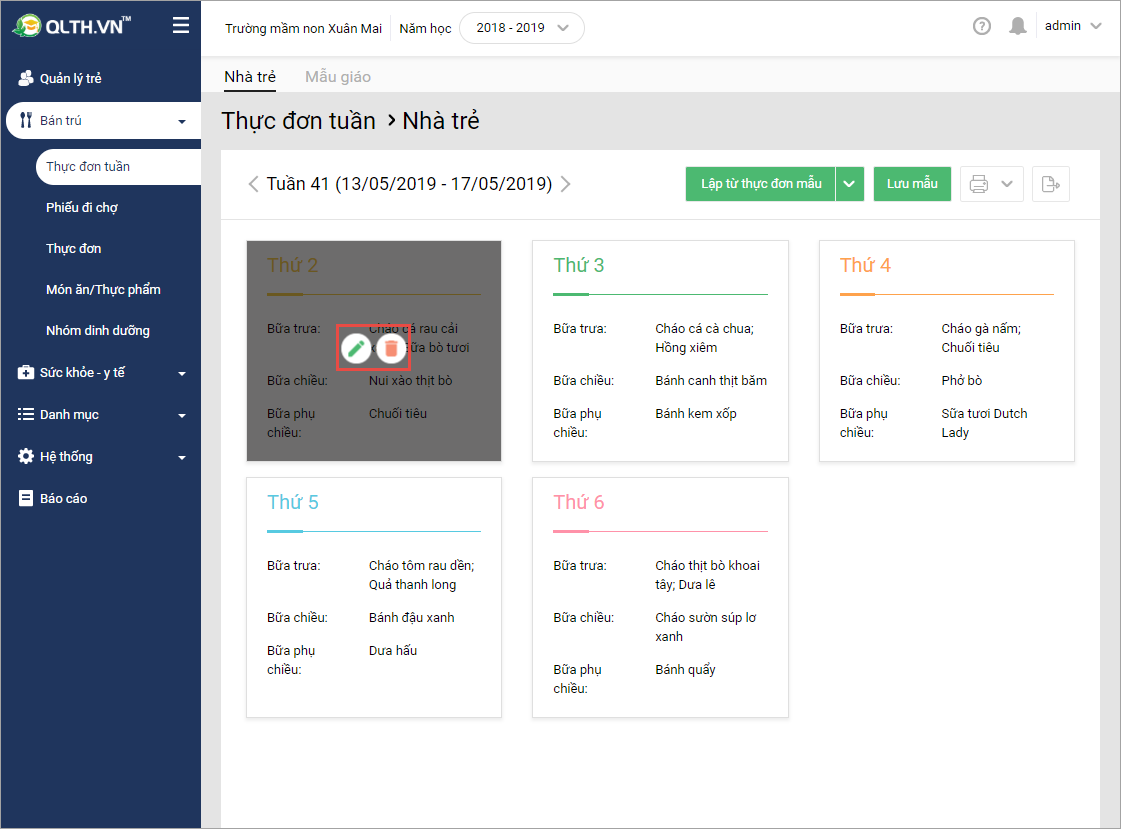Viewport: 1121px width, 829px height.
Task: Select the Thứ 4 menu card heading
Action: (865, 265)
